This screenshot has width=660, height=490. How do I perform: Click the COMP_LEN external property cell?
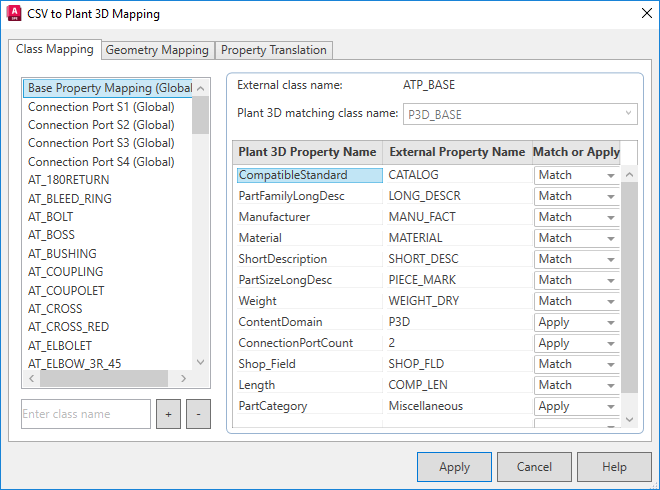click(x=459, y=385)
